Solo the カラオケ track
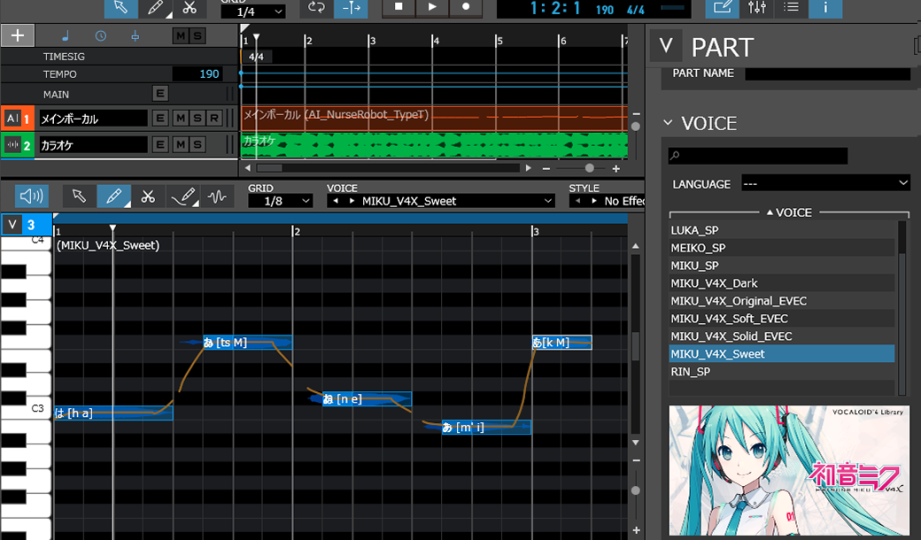 tap(198, 145)
